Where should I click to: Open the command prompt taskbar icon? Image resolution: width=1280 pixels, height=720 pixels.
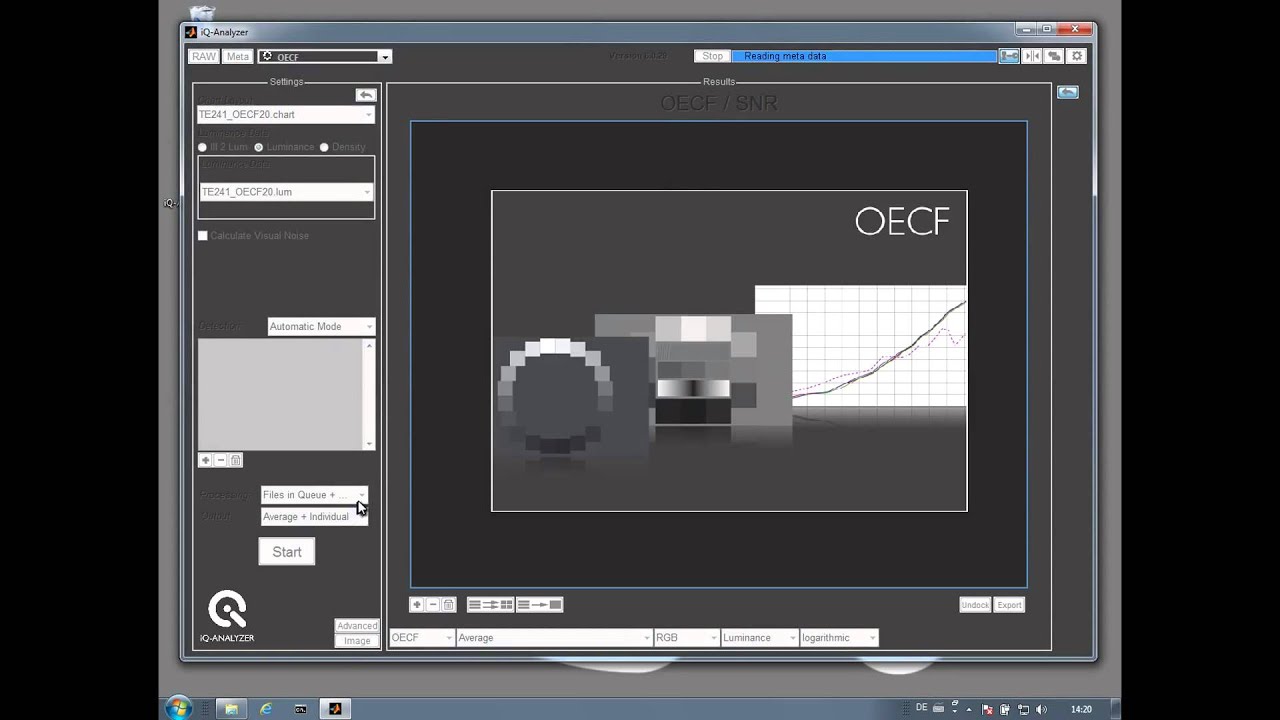click(x=300, y=709)
